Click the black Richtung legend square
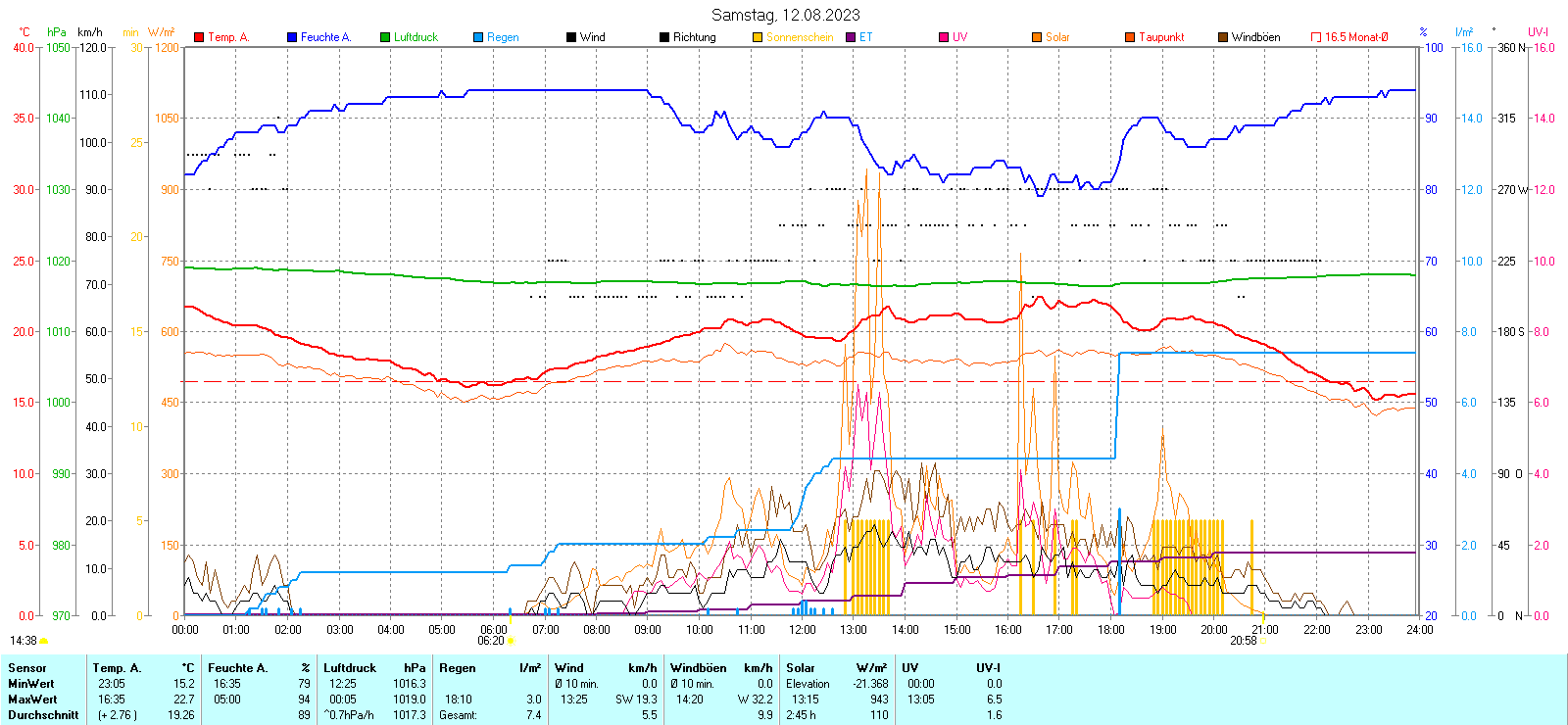This screenshot has width=1568, height=725. [664, 37]
